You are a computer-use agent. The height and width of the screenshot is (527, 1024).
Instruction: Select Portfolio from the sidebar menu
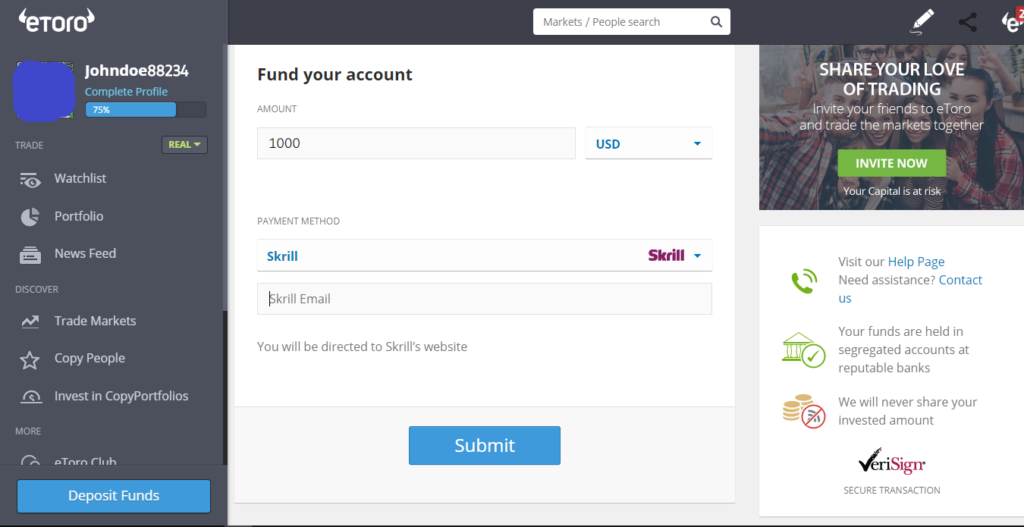pyautogui.click(x=79, y=217)
